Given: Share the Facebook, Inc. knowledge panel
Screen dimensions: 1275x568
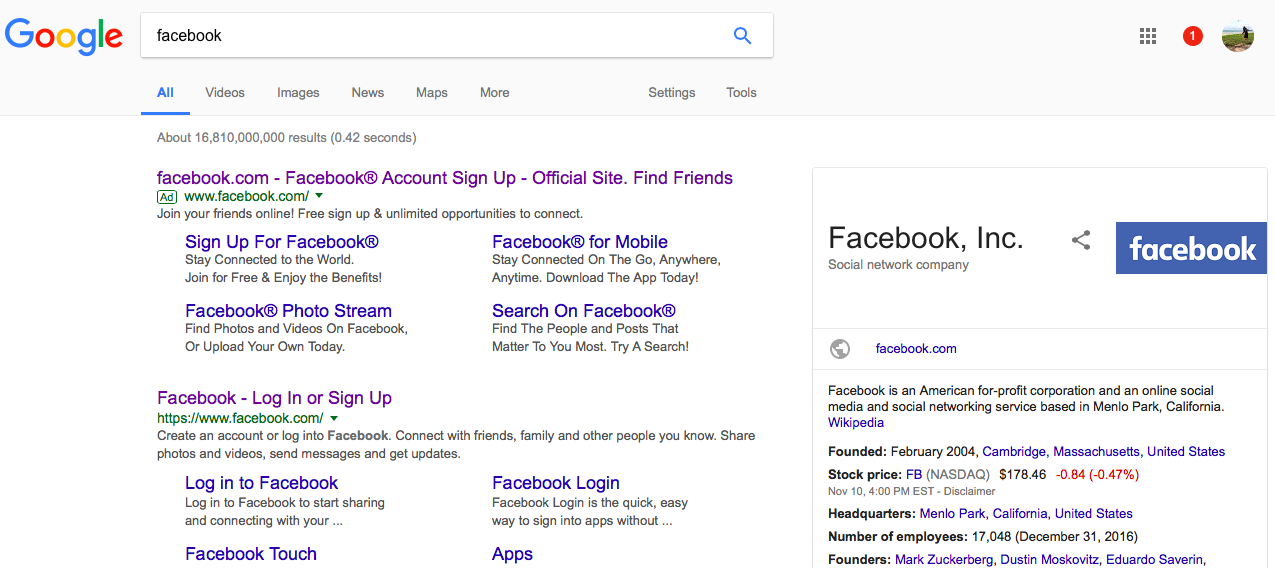Looking at the screenshot, I should pos(1081,240).
